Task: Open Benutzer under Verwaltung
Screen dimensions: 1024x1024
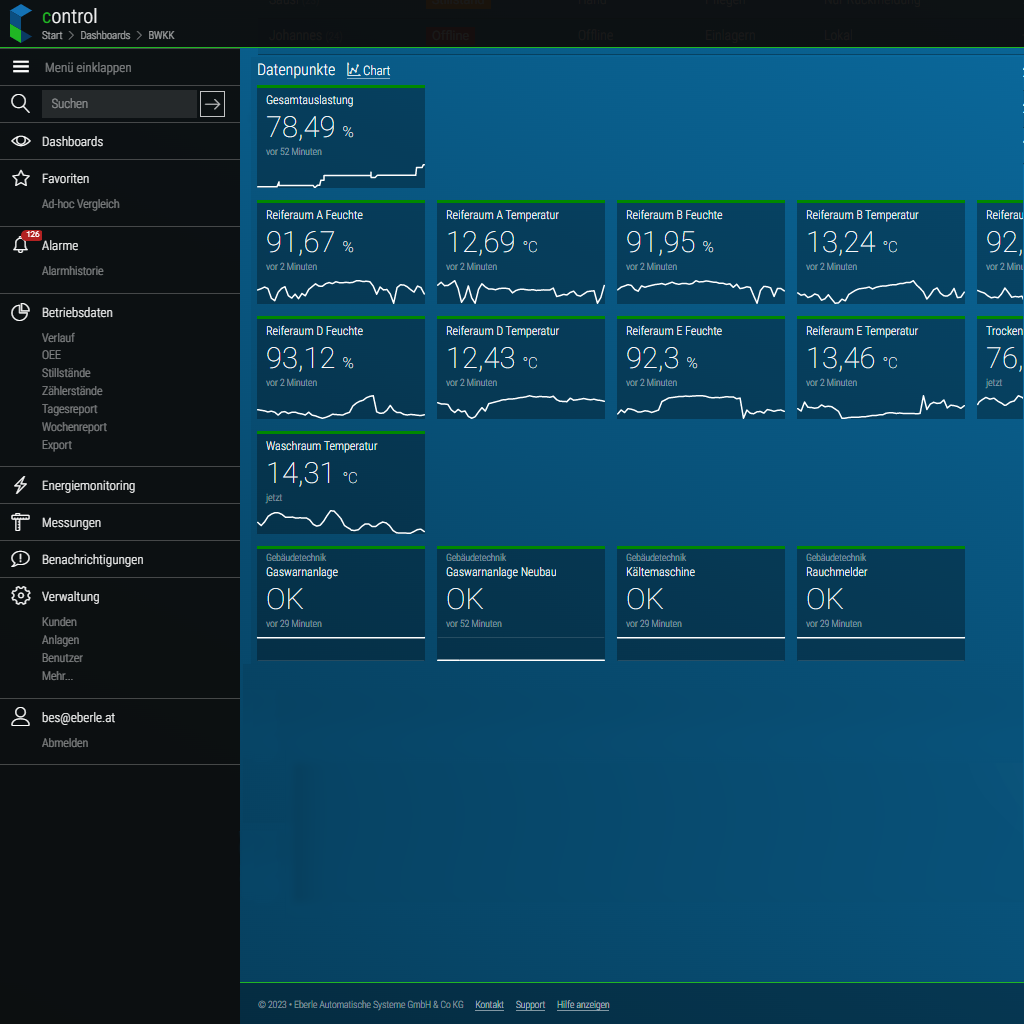Action: coord(62,658)
